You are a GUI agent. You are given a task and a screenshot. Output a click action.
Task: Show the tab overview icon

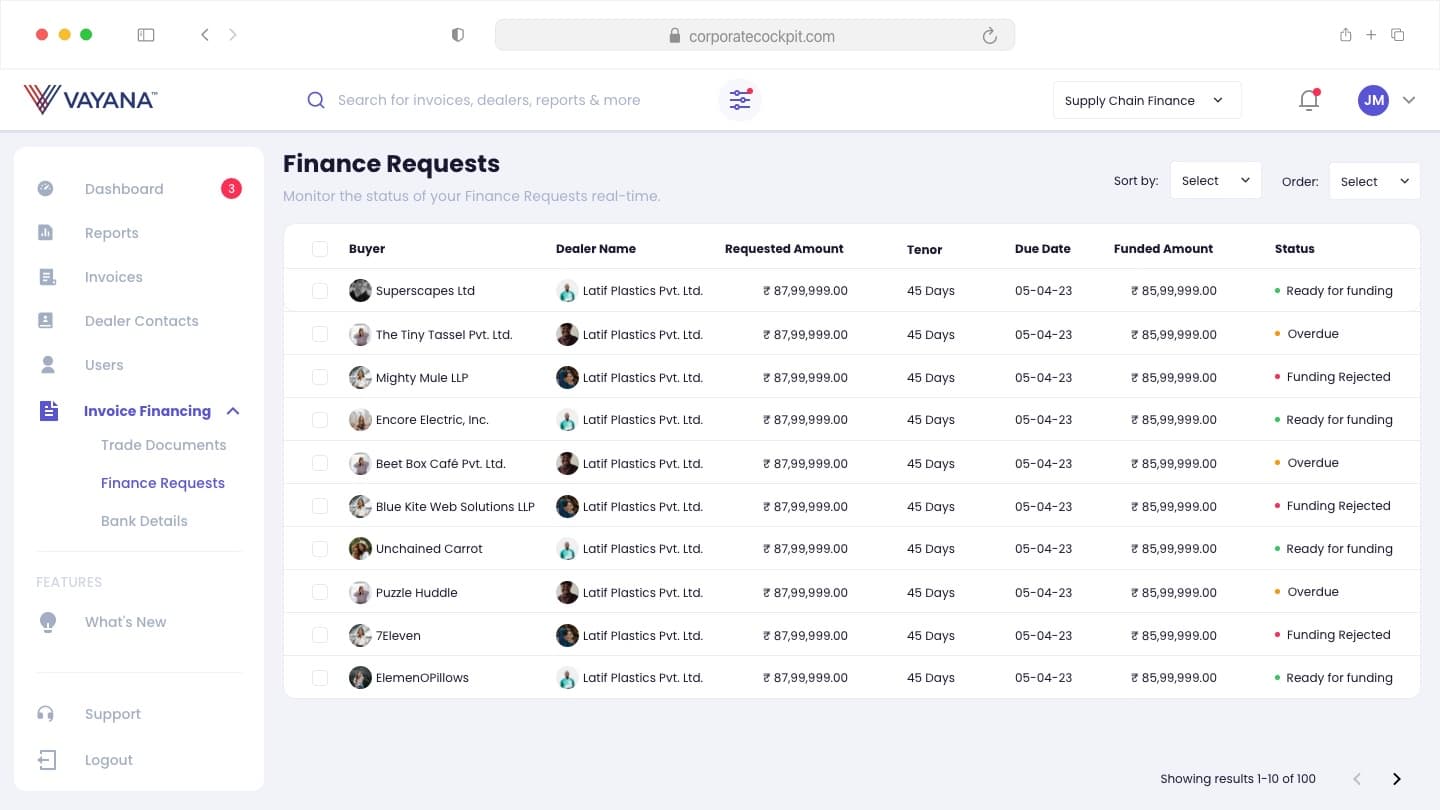(1398, 35)
